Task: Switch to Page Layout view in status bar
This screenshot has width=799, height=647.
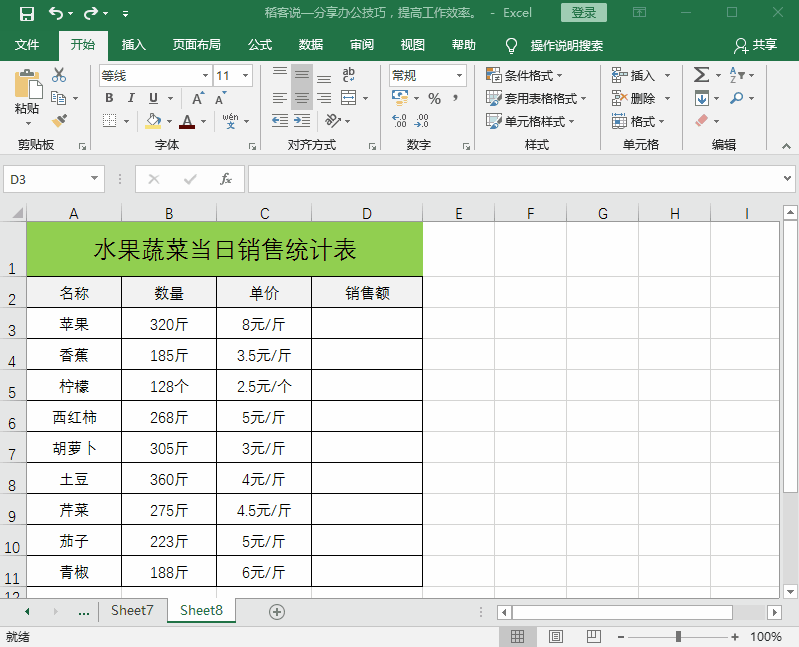Action: pyautogui.click(x=555, y=637)
